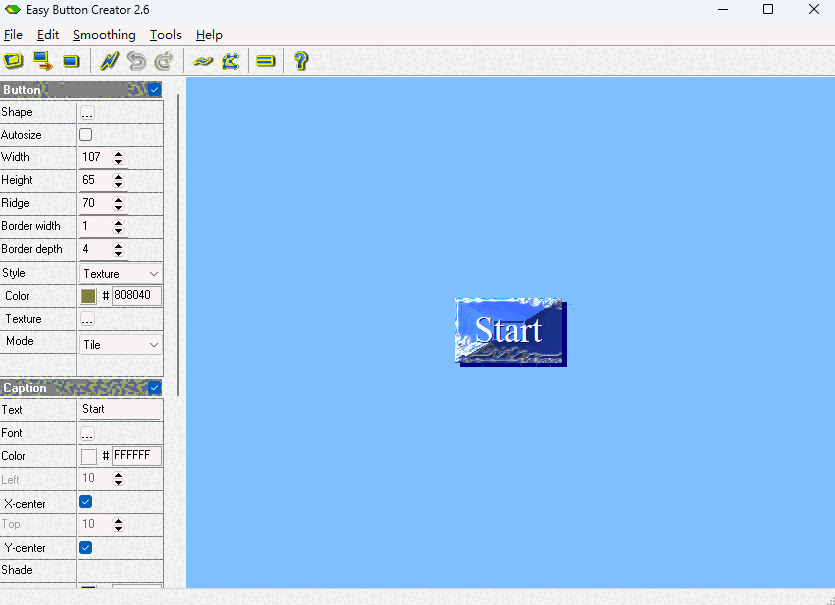This screenshot has width=835, height=605.
Task: Toggle the X-center caption option
Action: pyautogui.click(x=85, y=502)
